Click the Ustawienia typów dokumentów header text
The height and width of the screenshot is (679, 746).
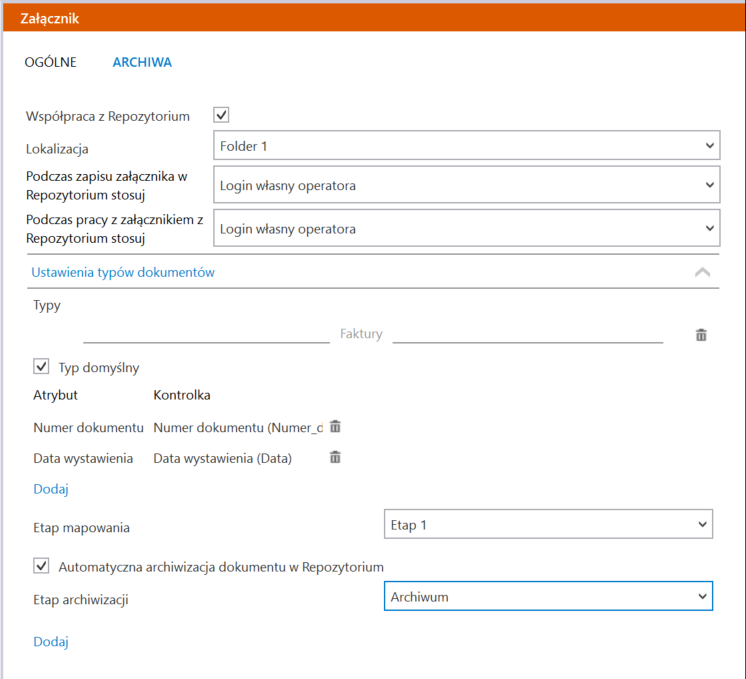coord(123,273)
